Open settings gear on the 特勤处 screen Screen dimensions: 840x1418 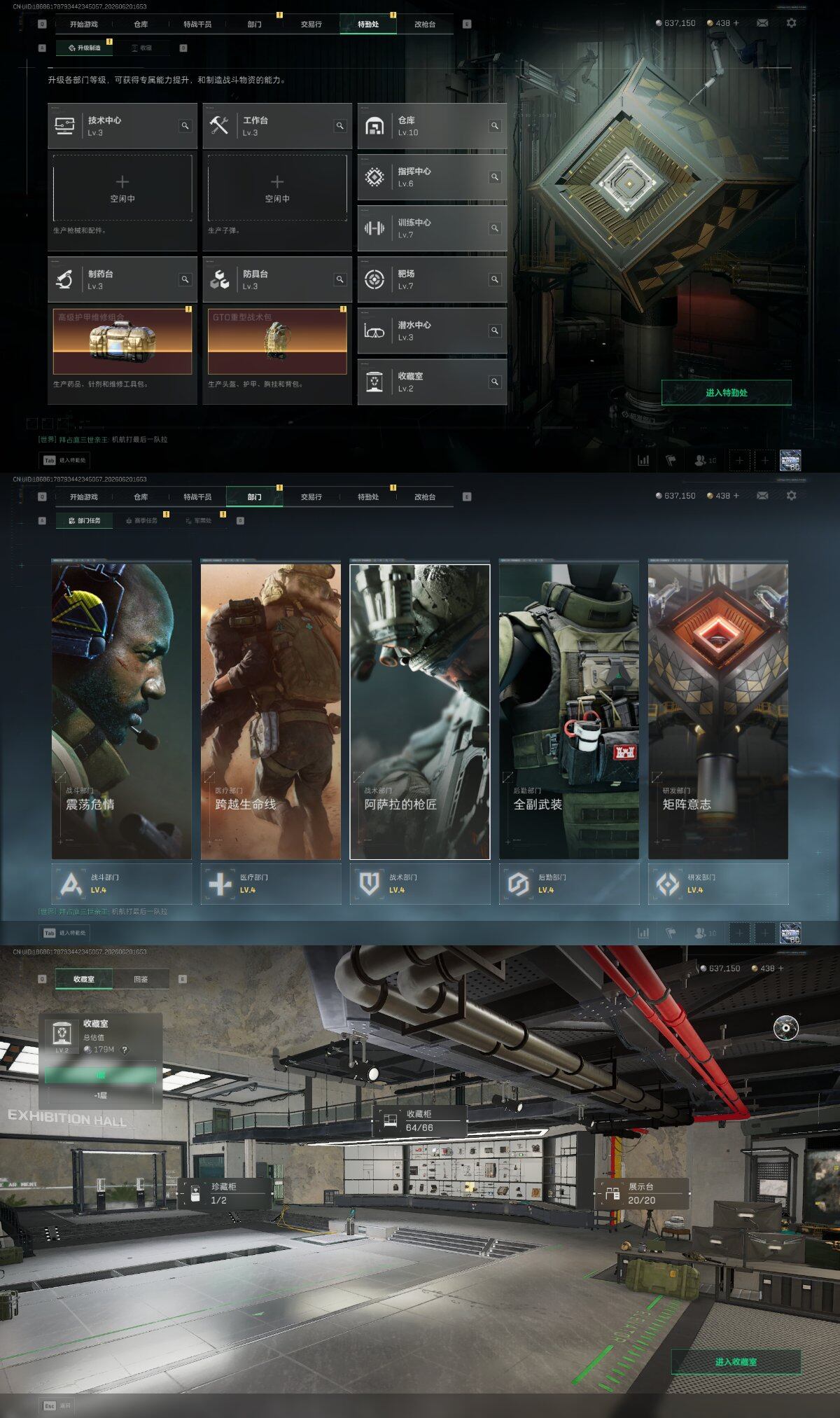[791, 23]
